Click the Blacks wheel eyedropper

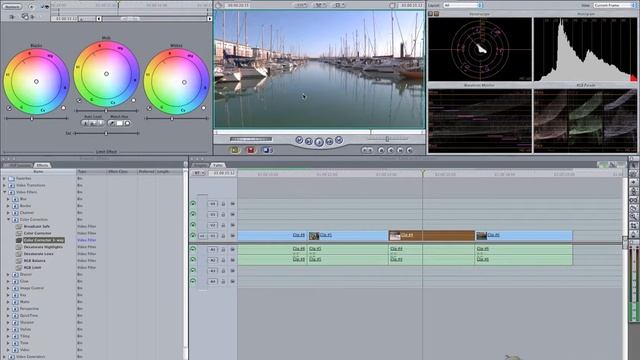9,108
